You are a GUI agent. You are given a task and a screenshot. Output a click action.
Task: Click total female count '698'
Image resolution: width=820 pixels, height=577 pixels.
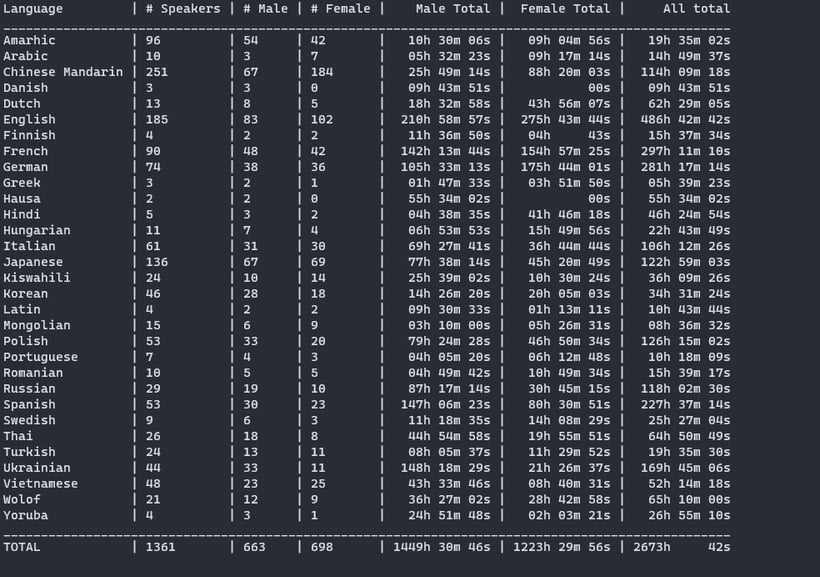pyautogui.click(x=322, y=547)
